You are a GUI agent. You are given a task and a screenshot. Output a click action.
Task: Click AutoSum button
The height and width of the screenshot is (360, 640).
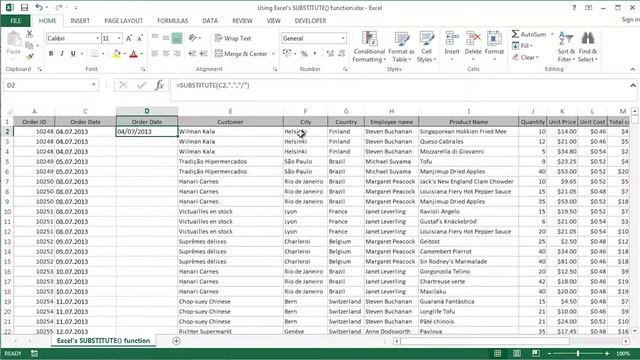(529, 34)
